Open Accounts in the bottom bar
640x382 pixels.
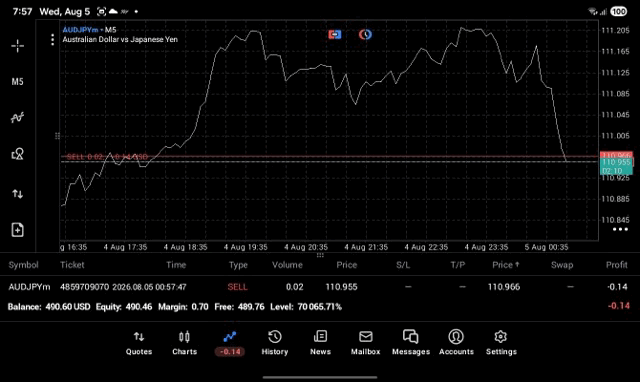(456, 343)
